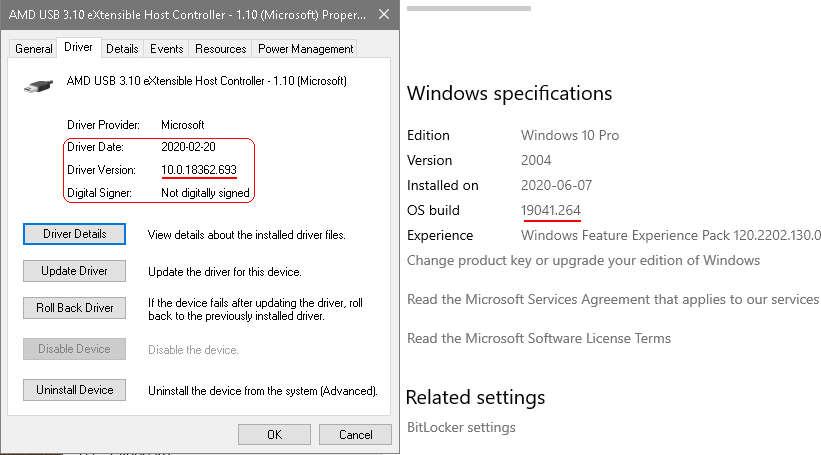Open BitLocker settings link

(461, 427)
